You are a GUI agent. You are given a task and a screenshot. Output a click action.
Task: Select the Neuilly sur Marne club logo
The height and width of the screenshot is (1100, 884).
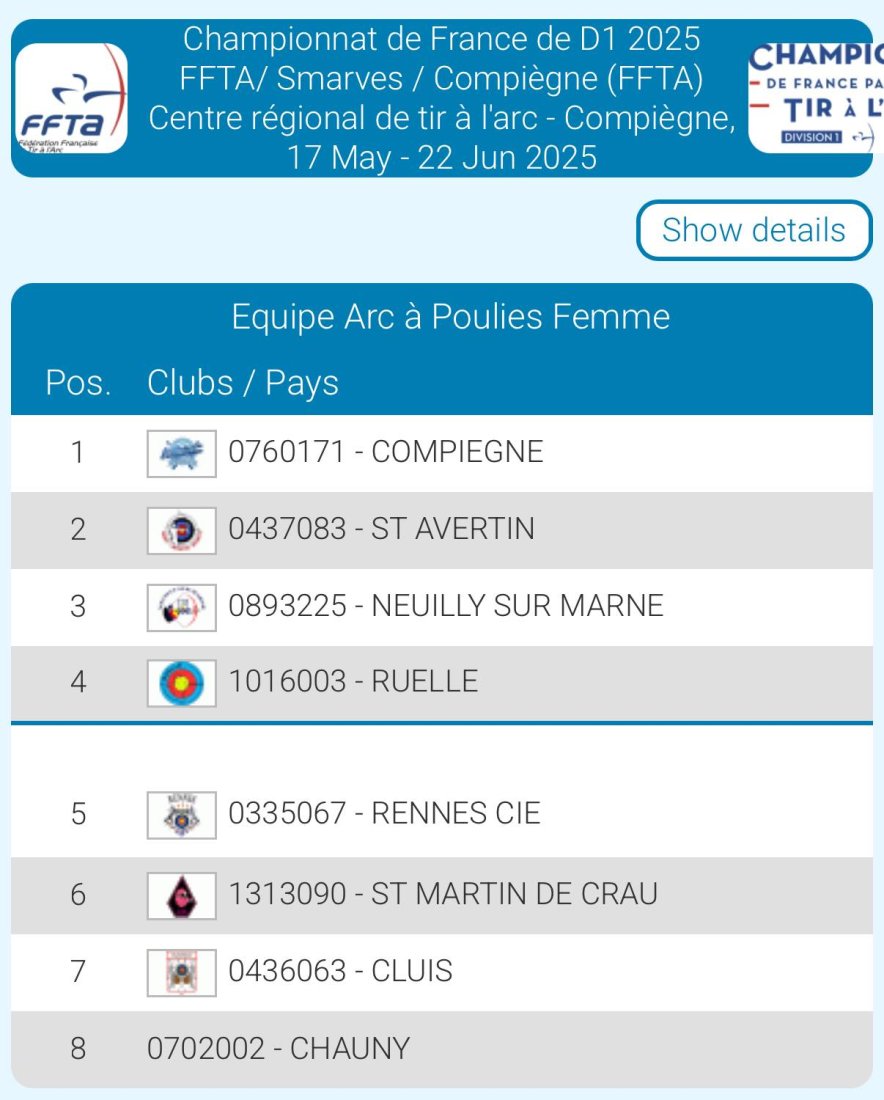click(182, 607)
